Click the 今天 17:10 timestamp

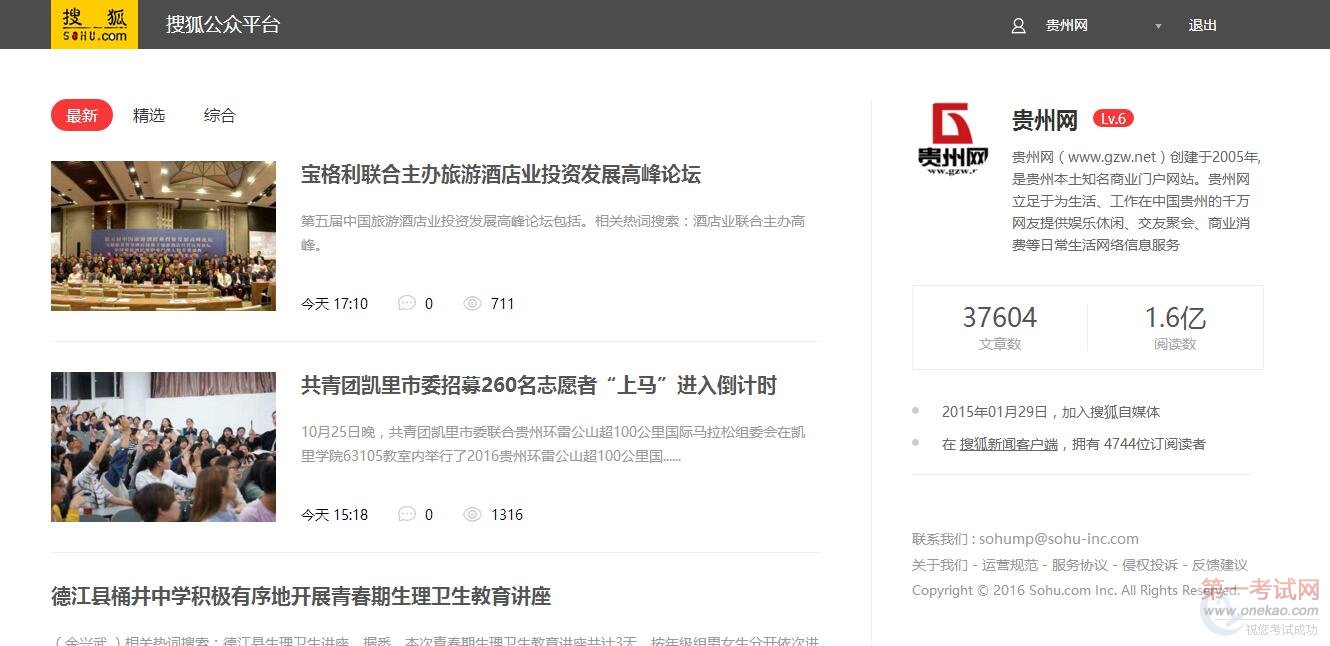tap(334, 303)
